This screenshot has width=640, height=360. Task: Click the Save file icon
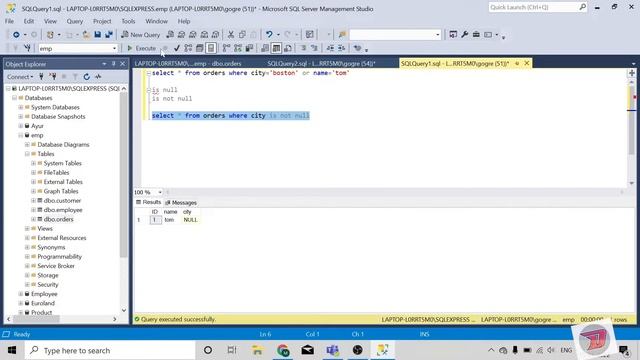point(98,35)
